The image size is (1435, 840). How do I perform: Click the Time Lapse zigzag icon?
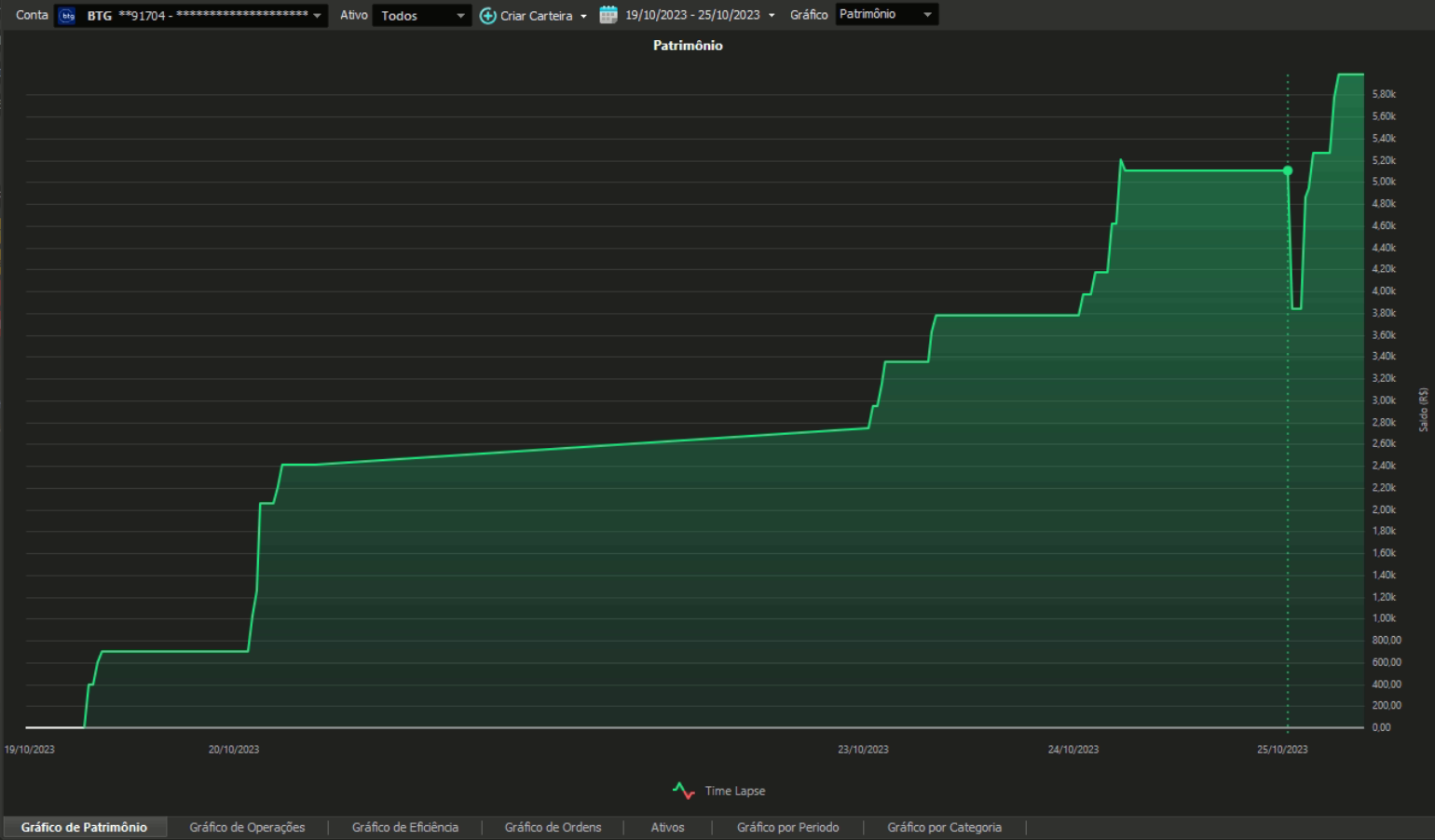(683, 791)
